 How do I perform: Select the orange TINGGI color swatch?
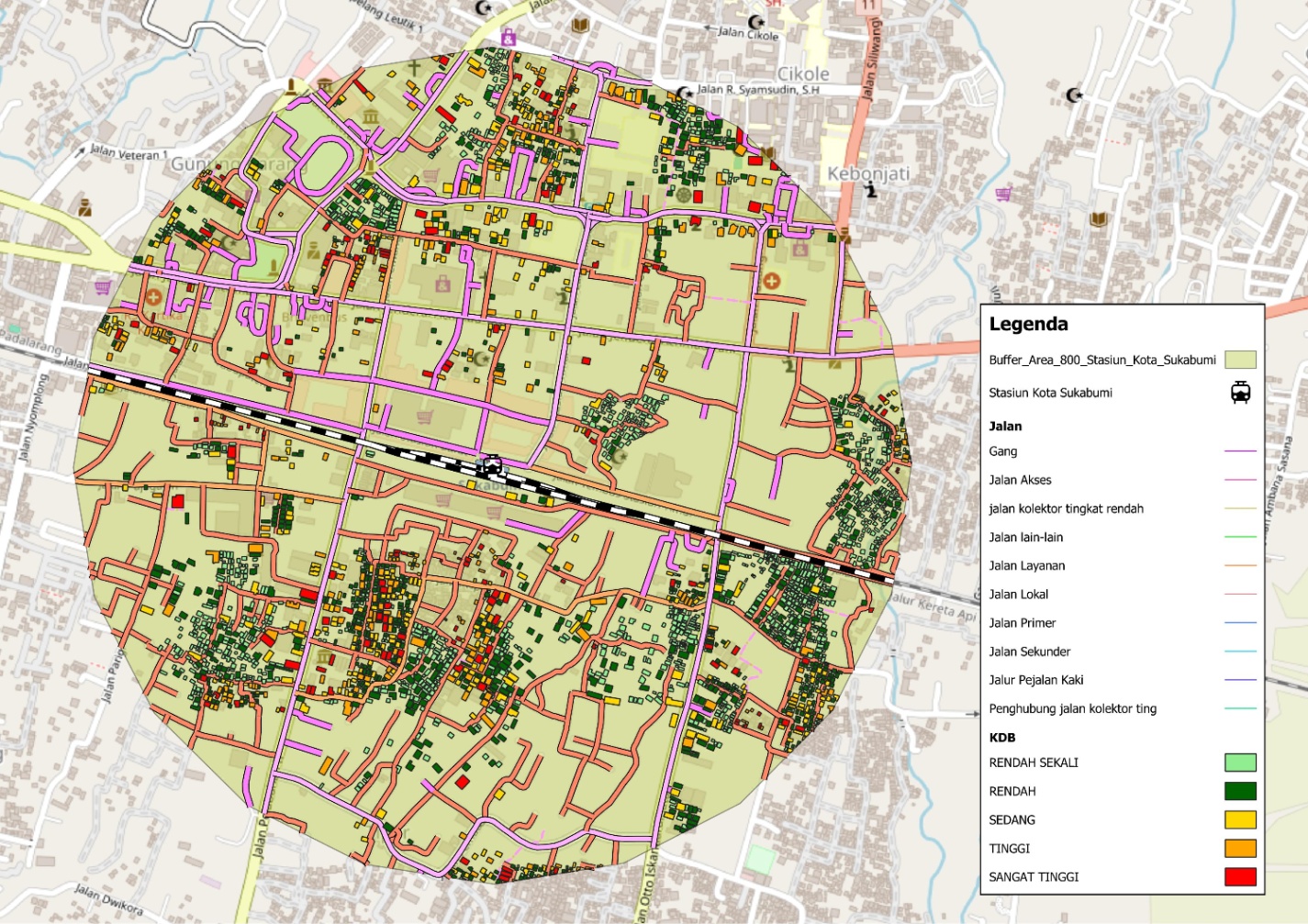coord(1240,849)
